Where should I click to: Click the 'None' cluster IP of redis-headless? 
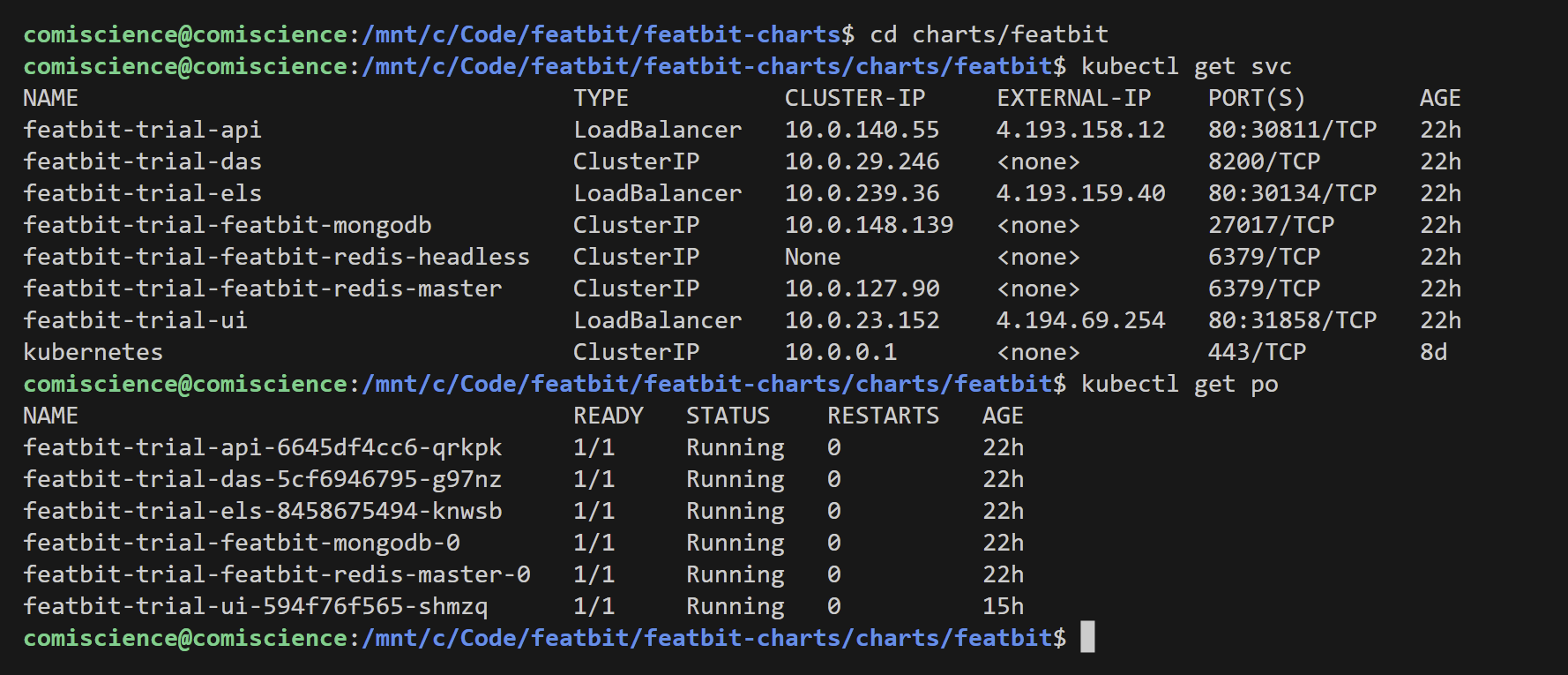[812, 257]
